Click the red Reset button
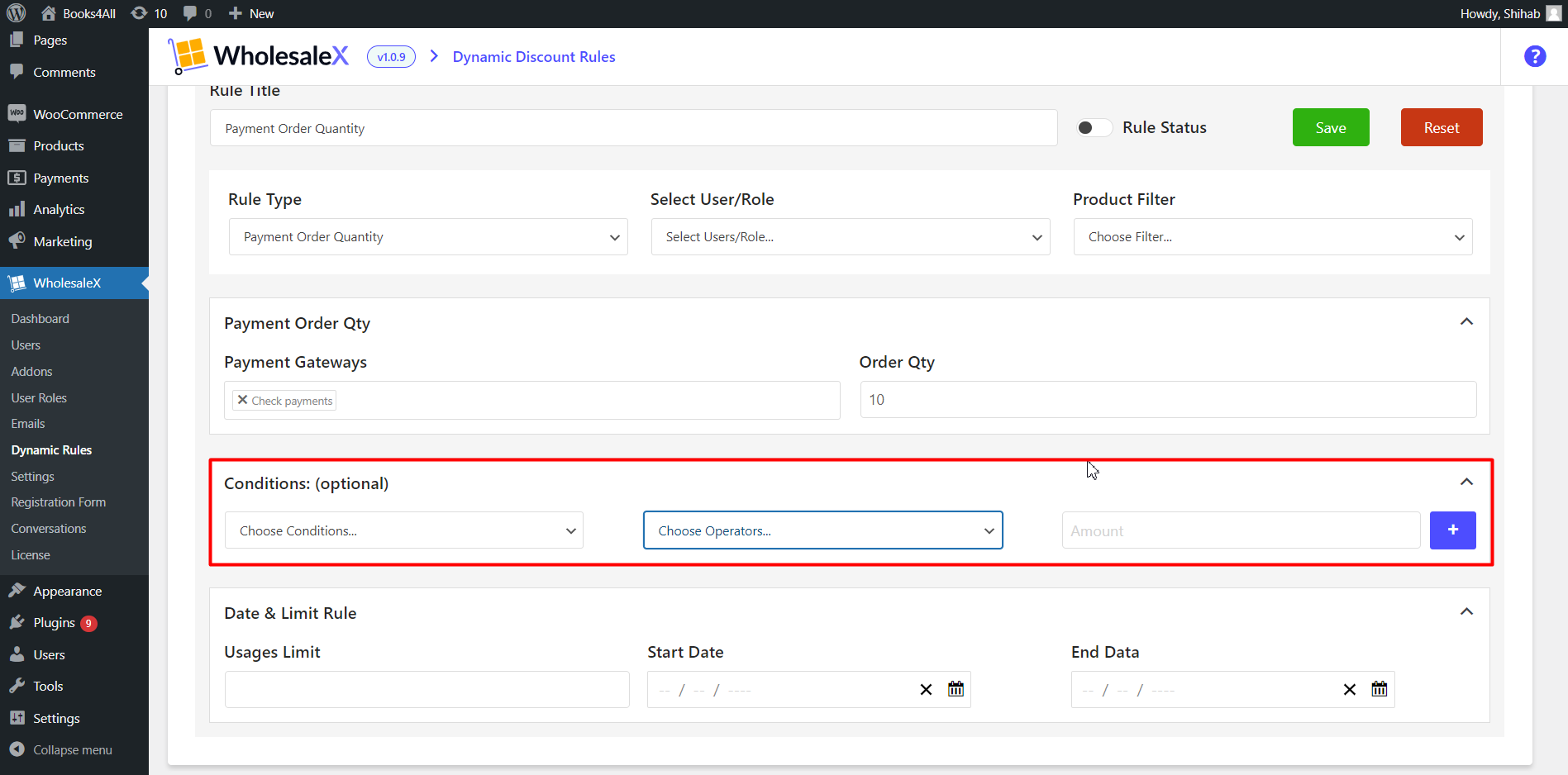Screen dimensions: 1568x775 pyautogui.click(x=1442, y=127)
